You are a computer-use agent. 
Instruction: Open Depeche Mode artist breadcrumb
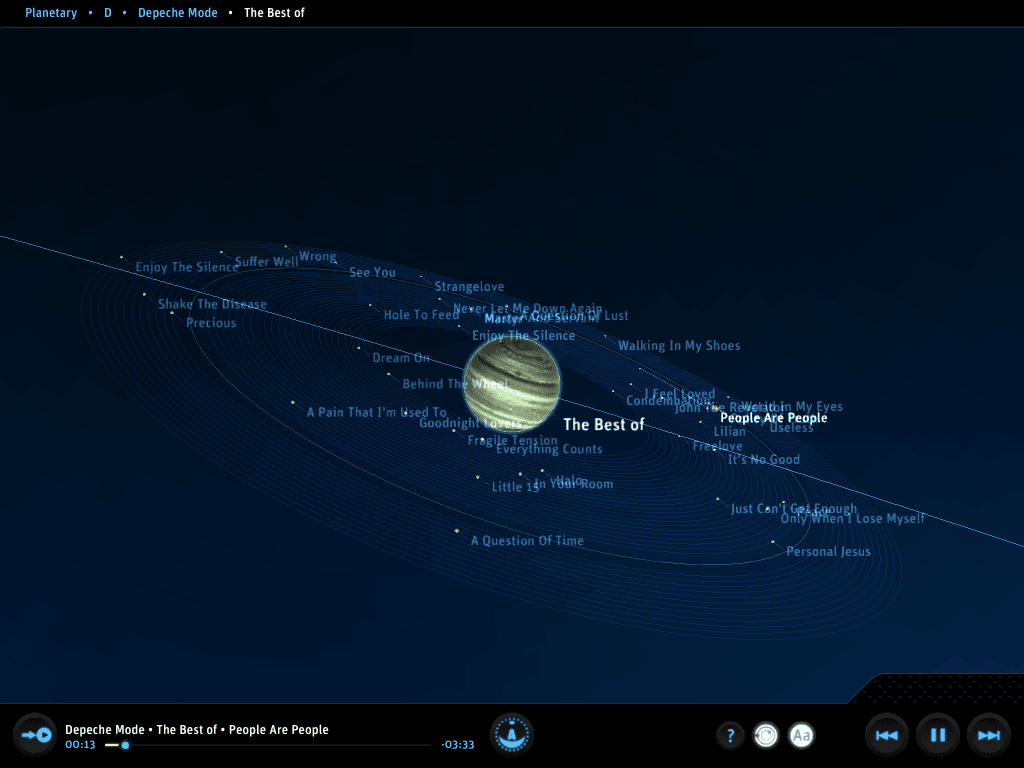(x=178, y=12)
